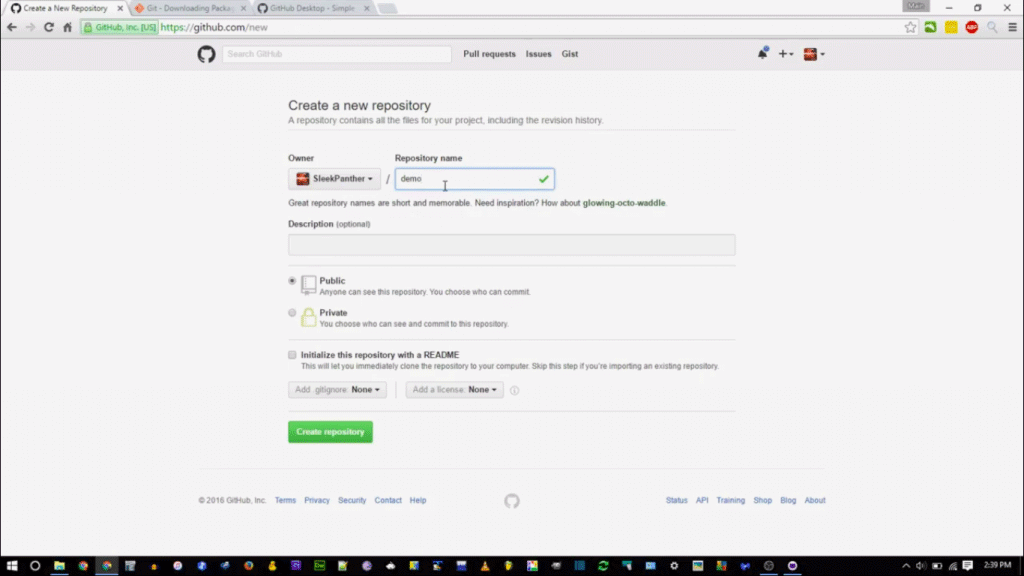Bookmark the page using the star icon
Screen dimensions: 1024x576
(x=911, y=27)
